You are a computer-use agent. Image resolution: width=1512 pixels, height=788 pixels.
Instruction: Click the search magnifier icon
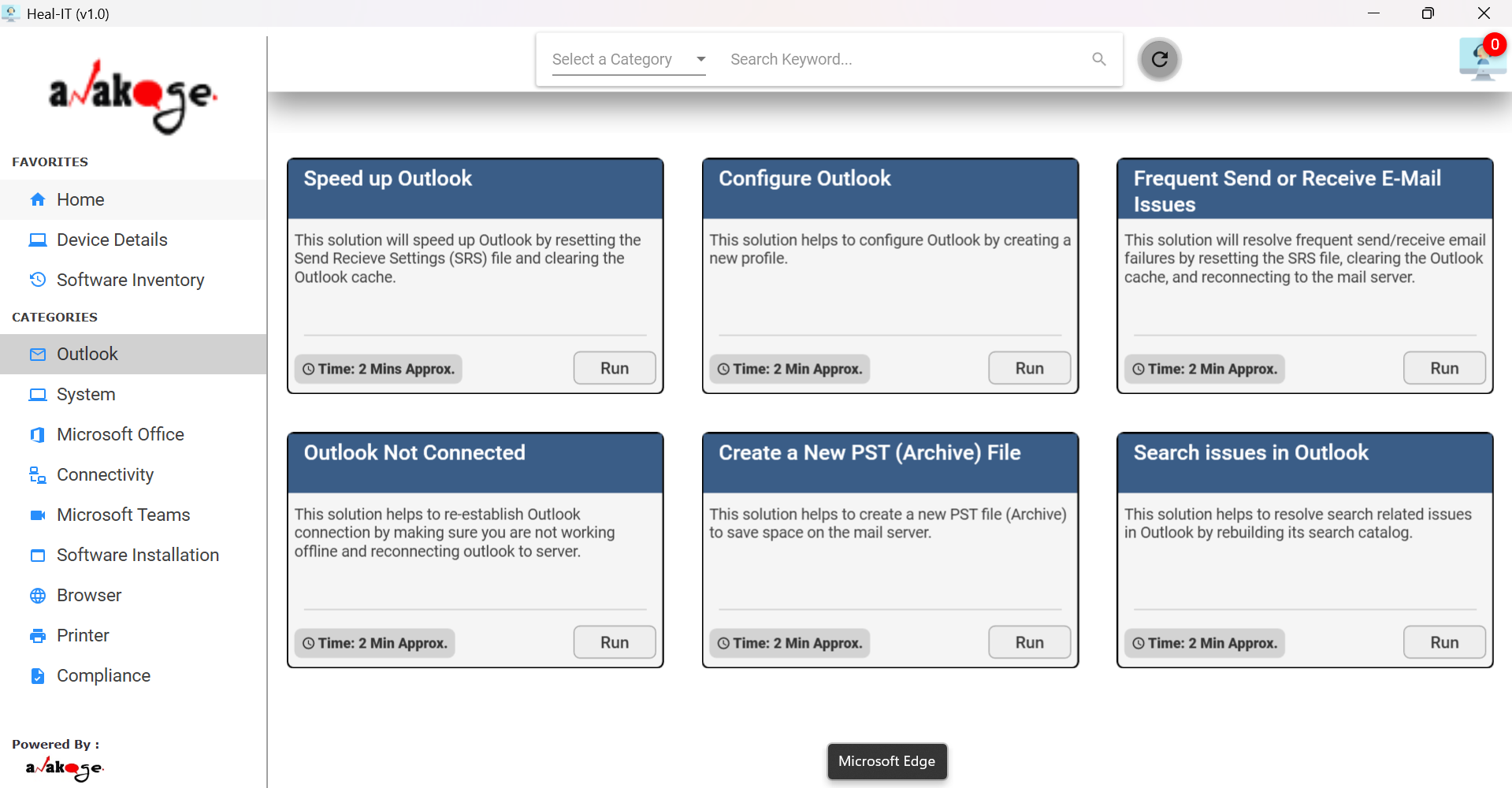pos(1099,59)
